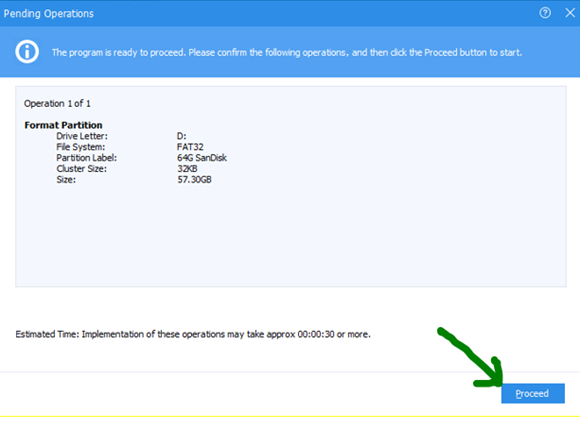The height and width of the screenshot is (431, 580).
Task: Select the D: drive letter value
Action: pos(182,136)
